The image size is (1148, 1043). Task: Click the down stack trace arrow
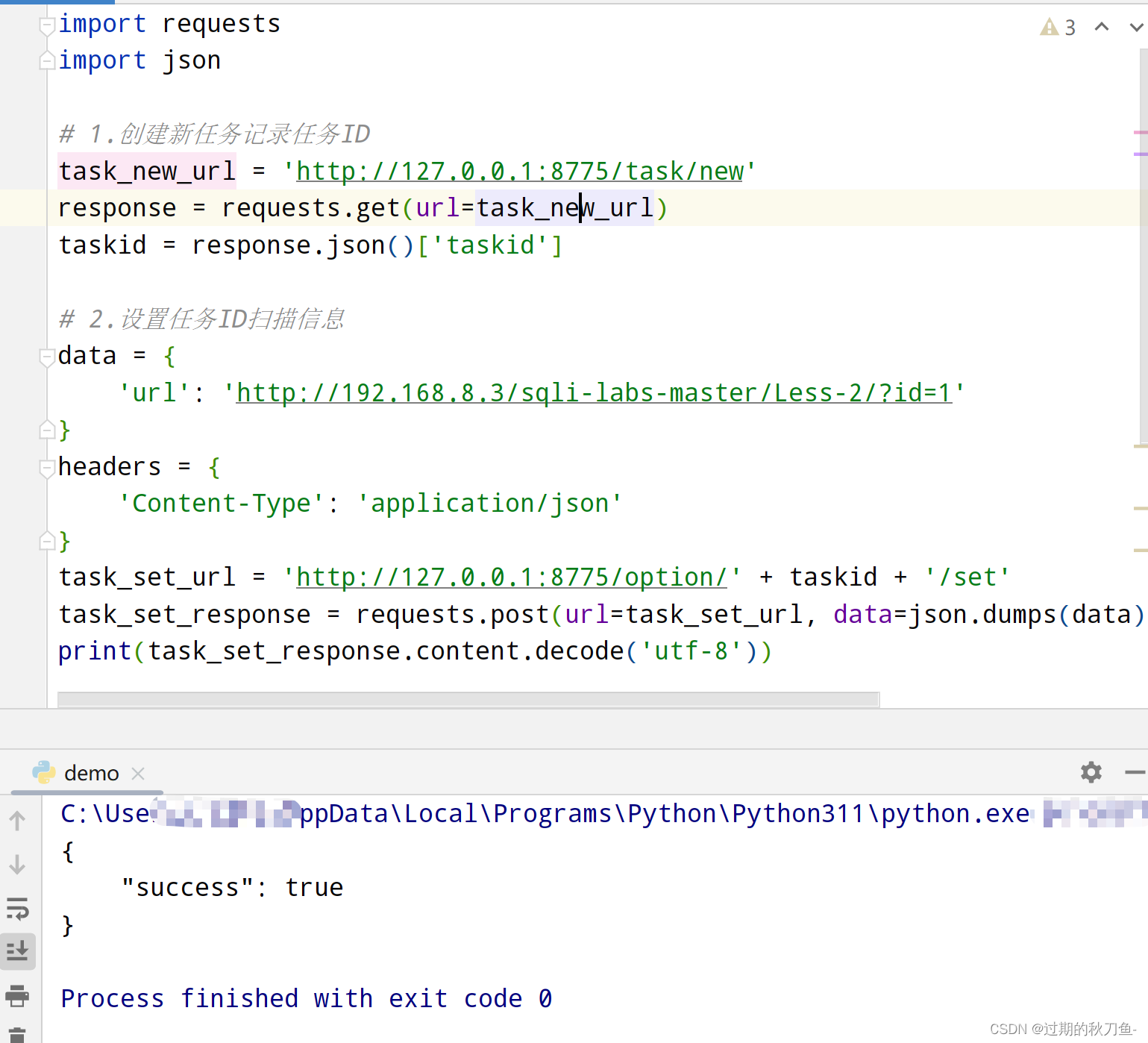(x=17, y=865)
